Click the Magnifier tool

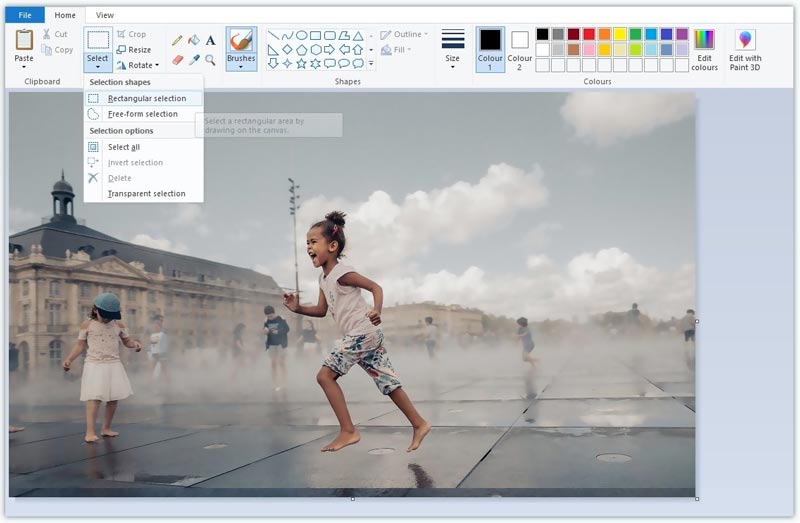coord(210,60)
